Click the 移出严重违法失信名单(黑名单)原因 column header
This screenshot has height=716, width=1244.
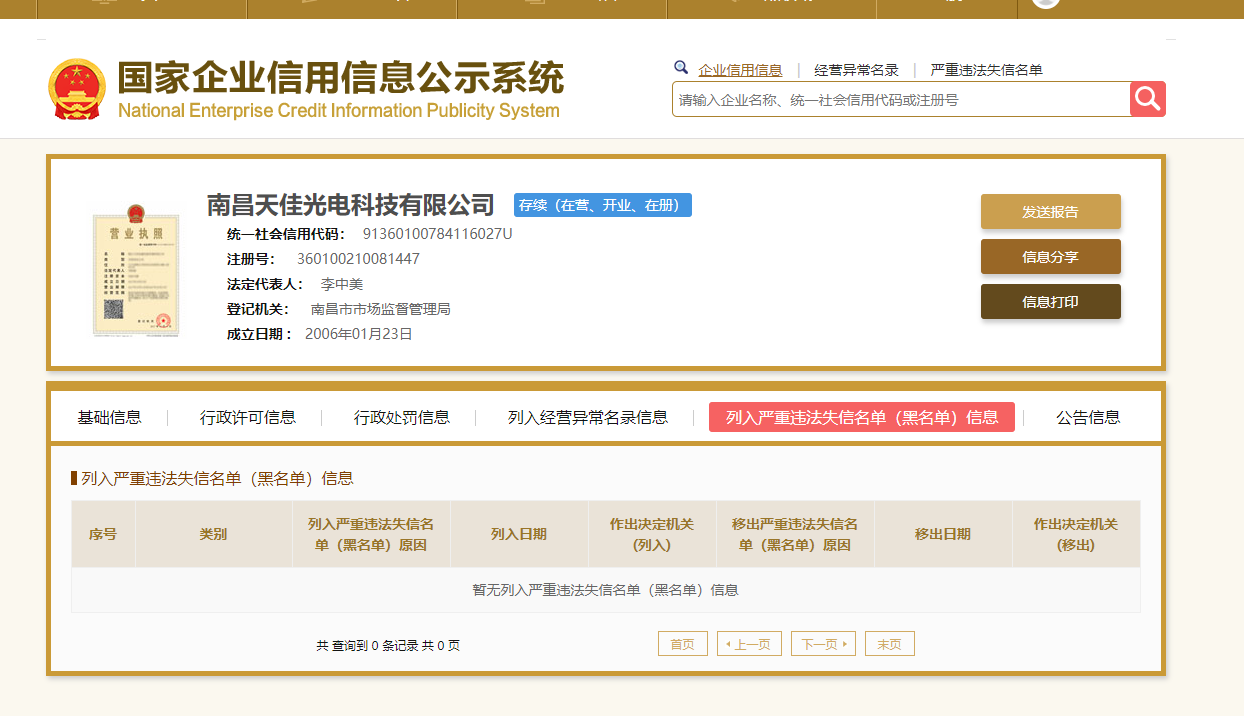click(x=795, y=534)
